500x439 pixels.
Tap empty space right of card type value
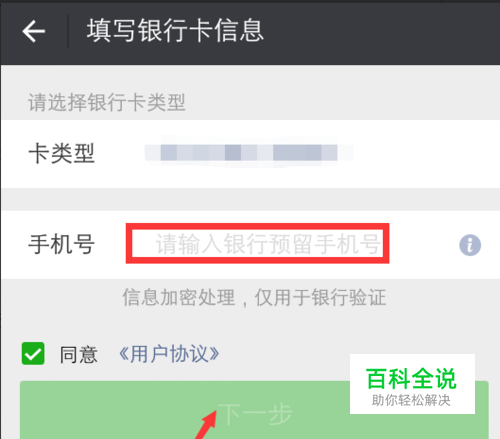[423, 154]
